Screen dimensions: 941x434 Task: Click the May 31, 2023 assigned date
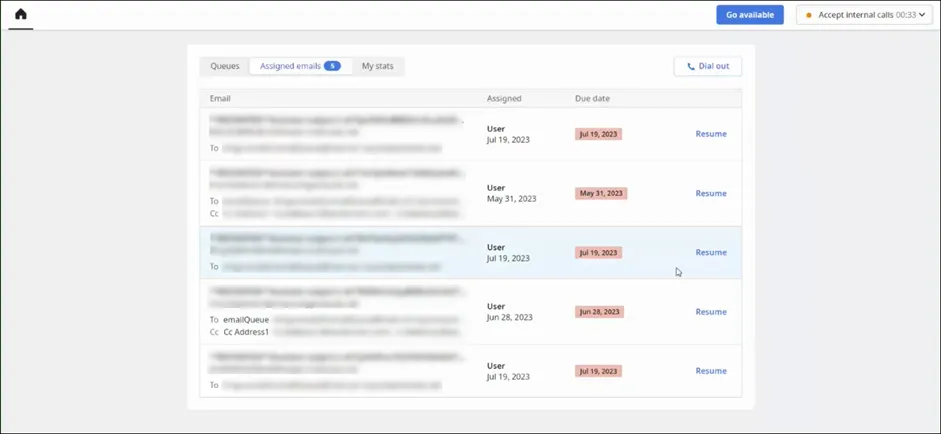(511, 199)
